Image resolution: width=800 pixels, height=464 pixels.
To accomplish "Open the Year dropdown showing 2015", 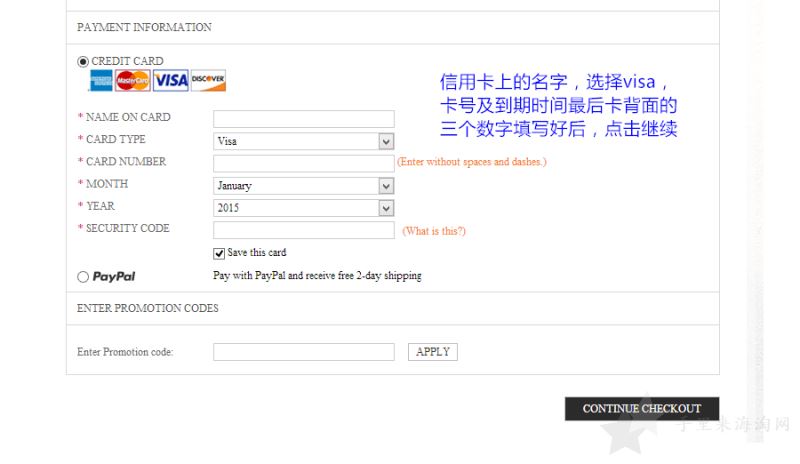I will tap(304, 208).
